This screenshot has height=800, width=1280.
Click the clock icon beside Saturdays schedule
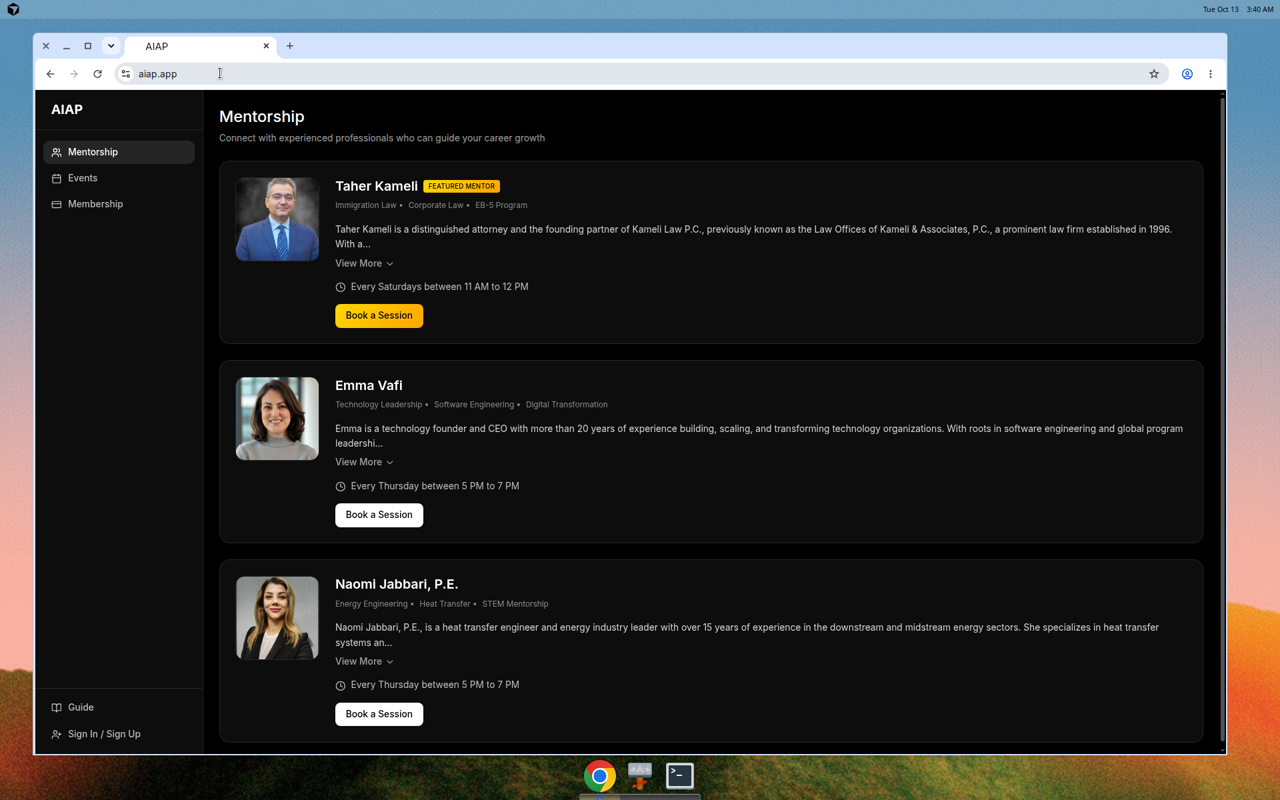[340, 287]
